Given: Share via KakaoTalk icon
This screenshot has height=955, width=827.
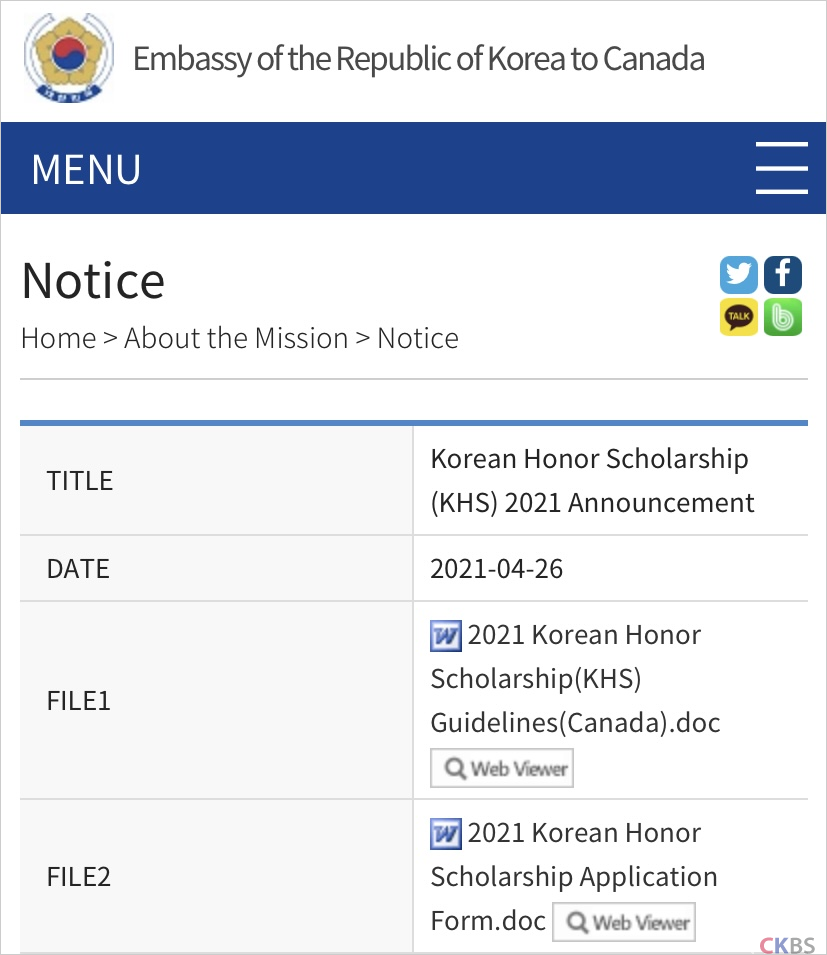Looking at the screenshot, I should pos(739,317).
